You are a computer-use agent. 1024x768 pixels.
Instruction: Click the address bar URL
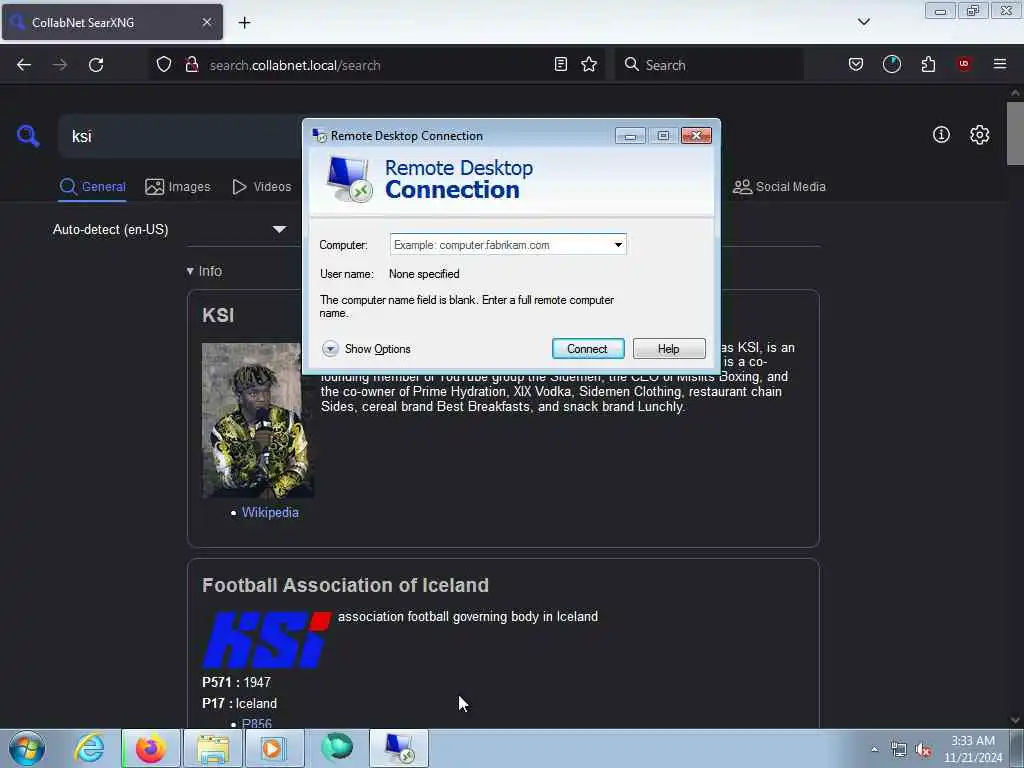tap(295, 65)
